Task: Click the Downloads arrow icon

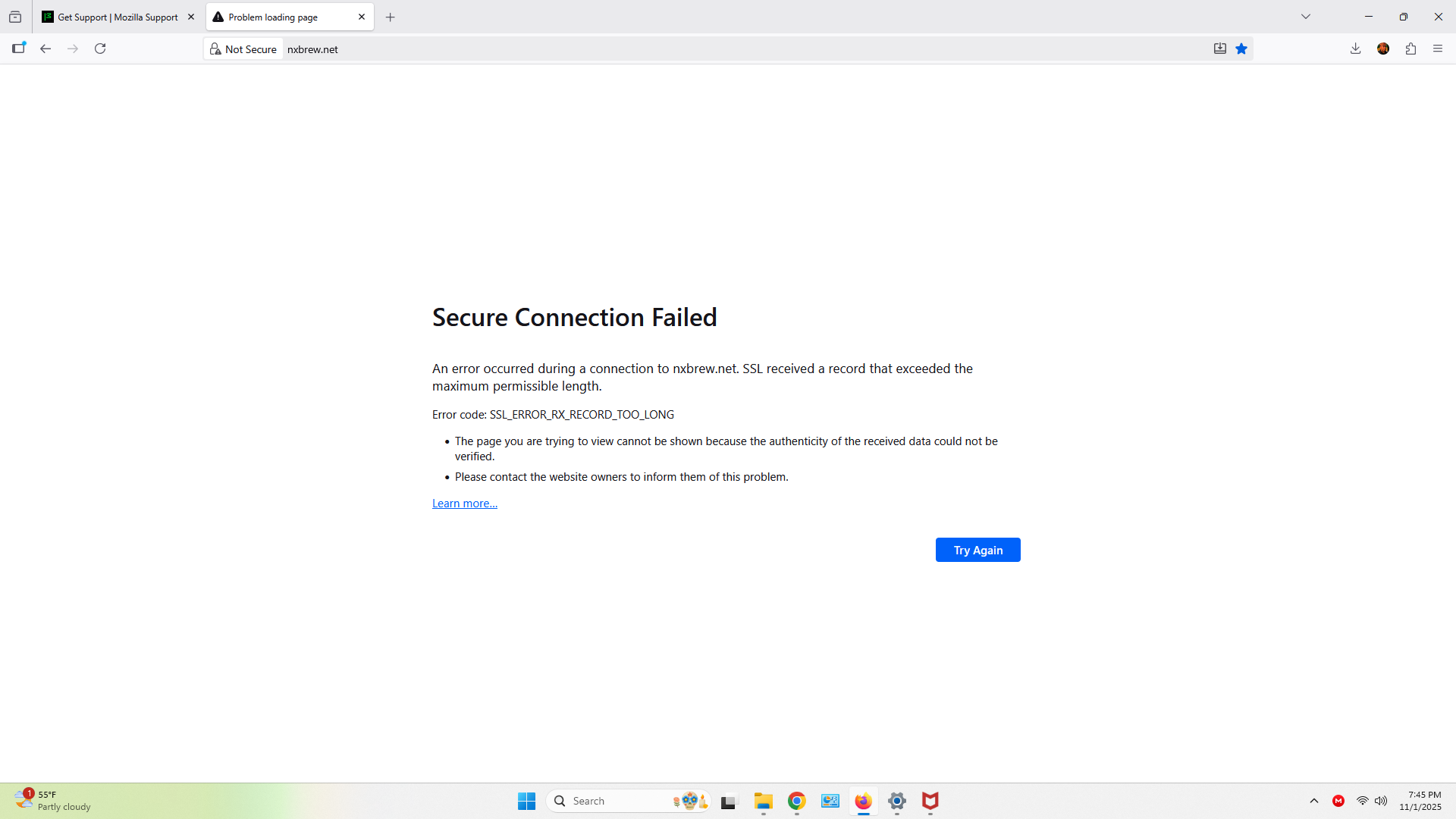Action: 1355,49
